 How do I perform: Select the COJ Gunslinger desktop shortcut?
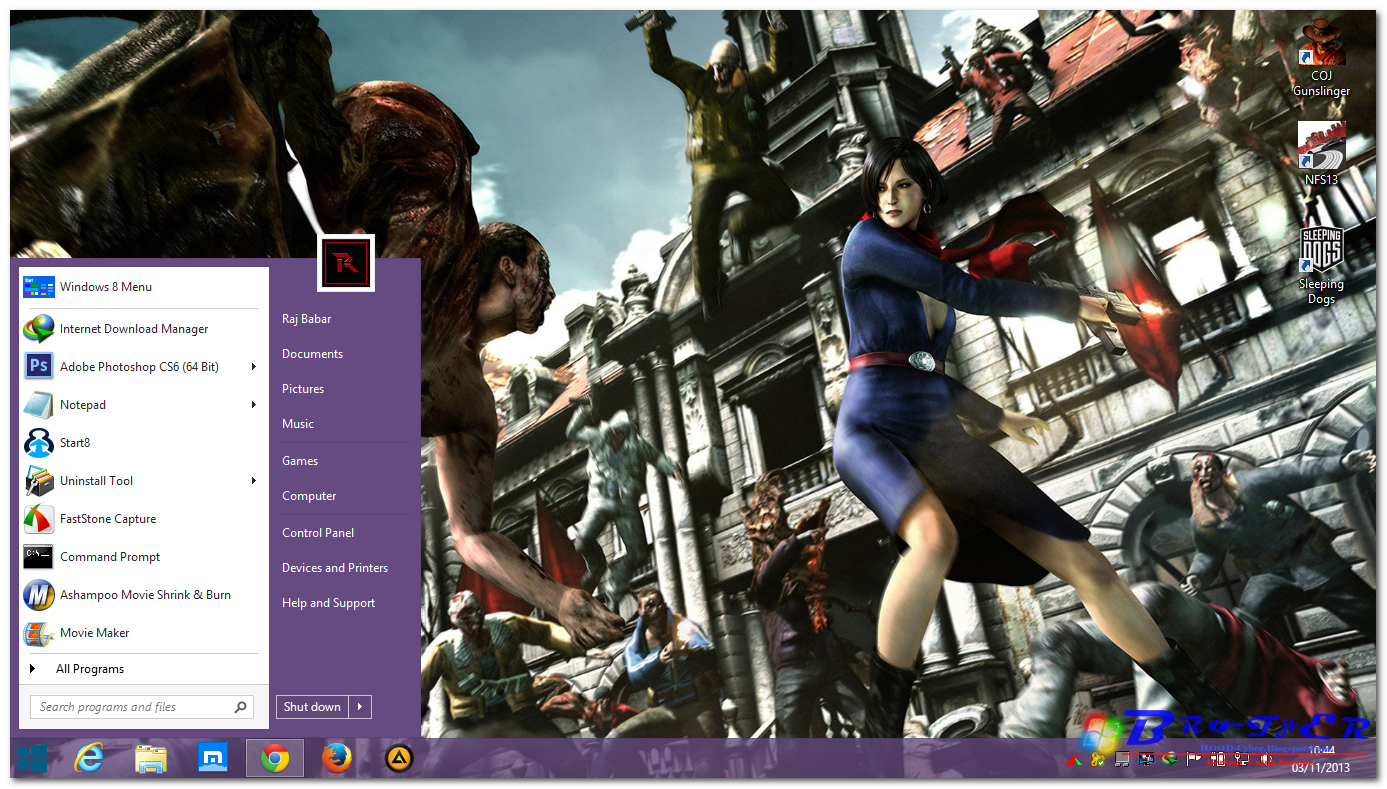click(x=1321, y=58)
